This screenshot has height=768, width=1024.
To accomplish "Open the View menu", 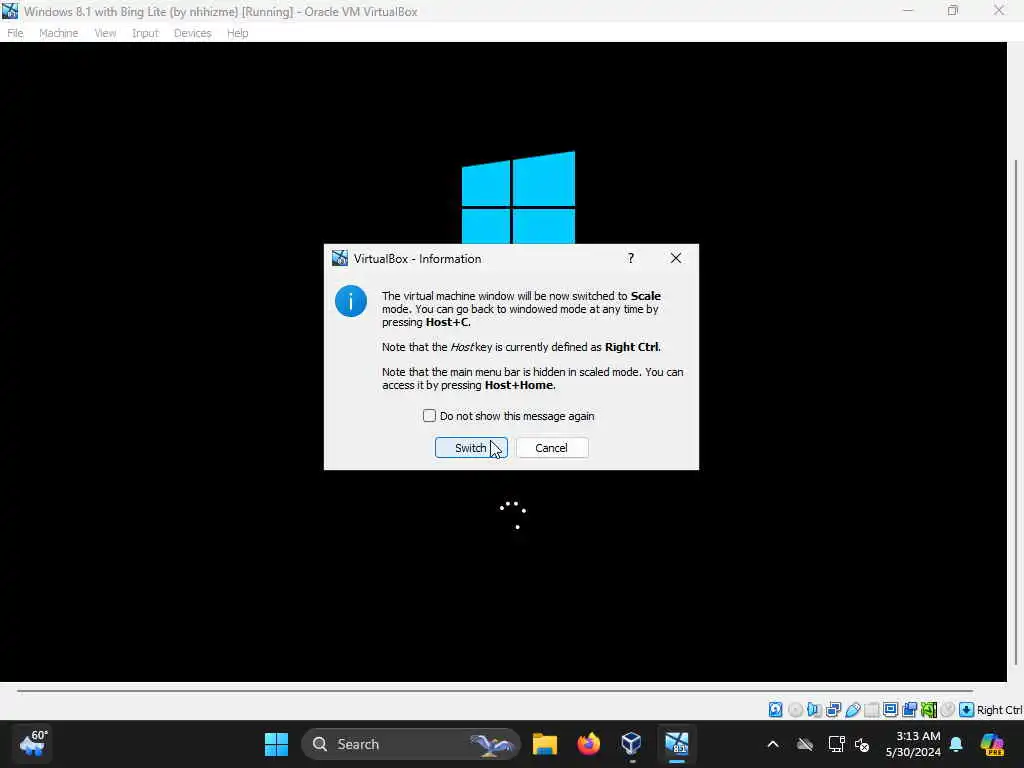I will coord(105,33).
